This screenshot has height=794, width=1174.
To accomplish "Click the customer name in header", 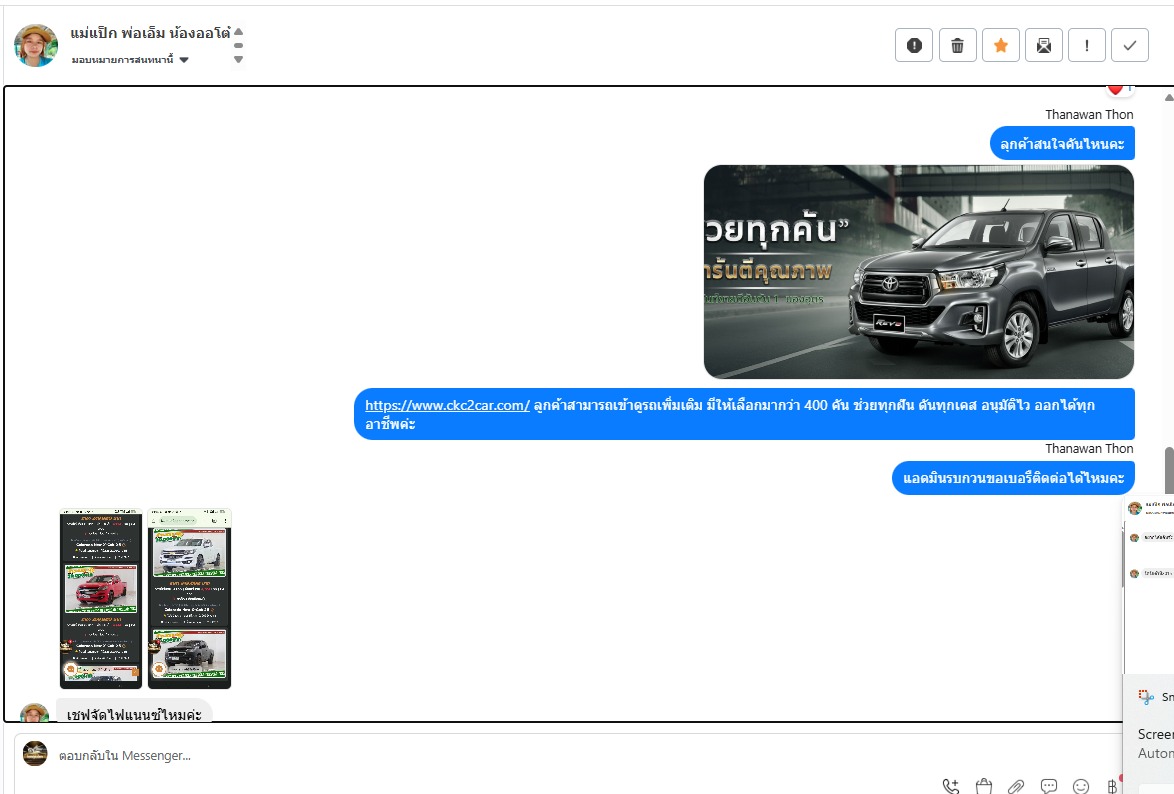I will point(150,33).
